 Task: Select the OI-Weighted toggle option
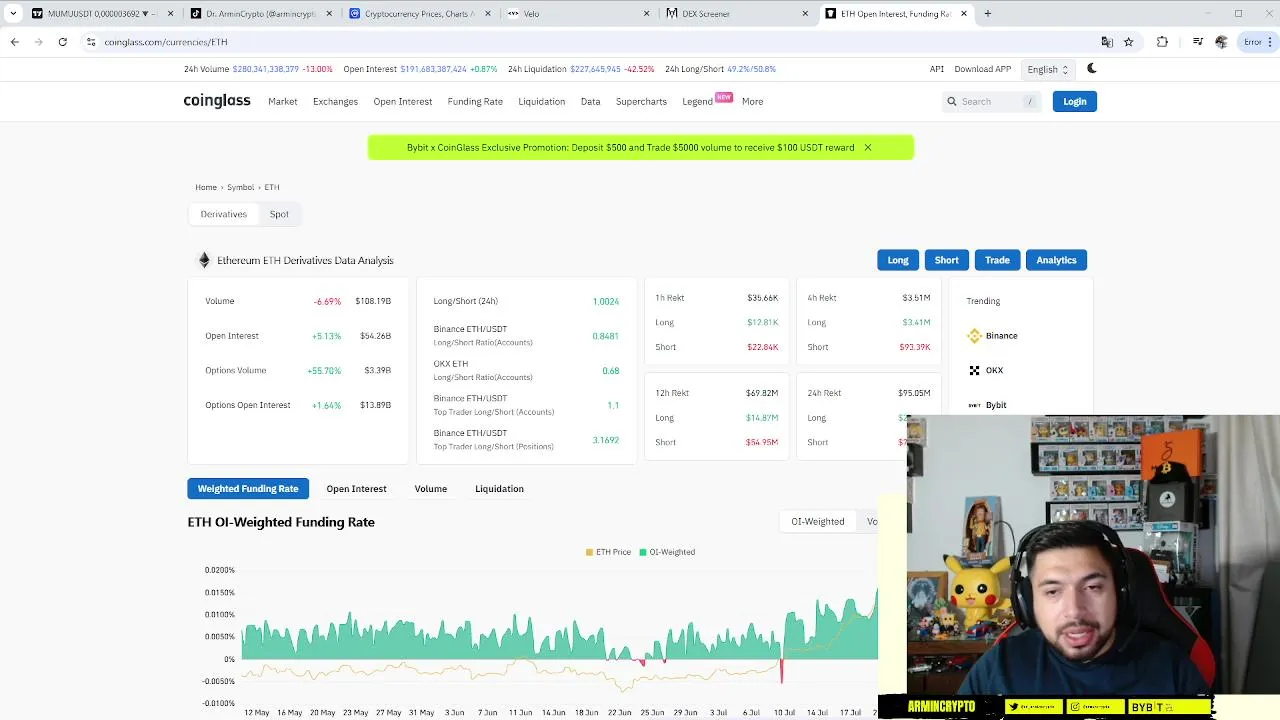(817, 521)
